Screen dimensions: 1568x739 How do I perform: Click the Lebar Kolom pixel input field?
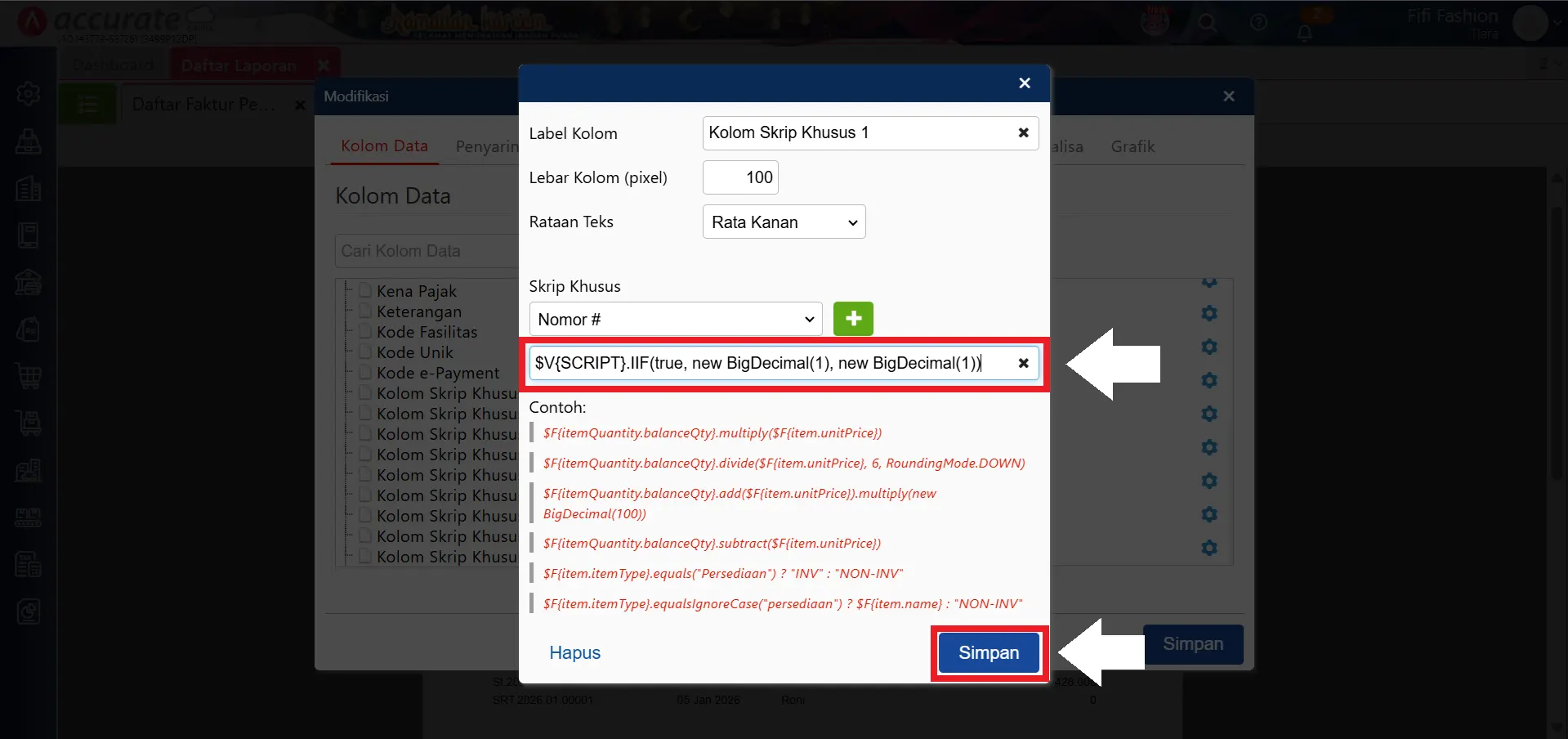740,177
